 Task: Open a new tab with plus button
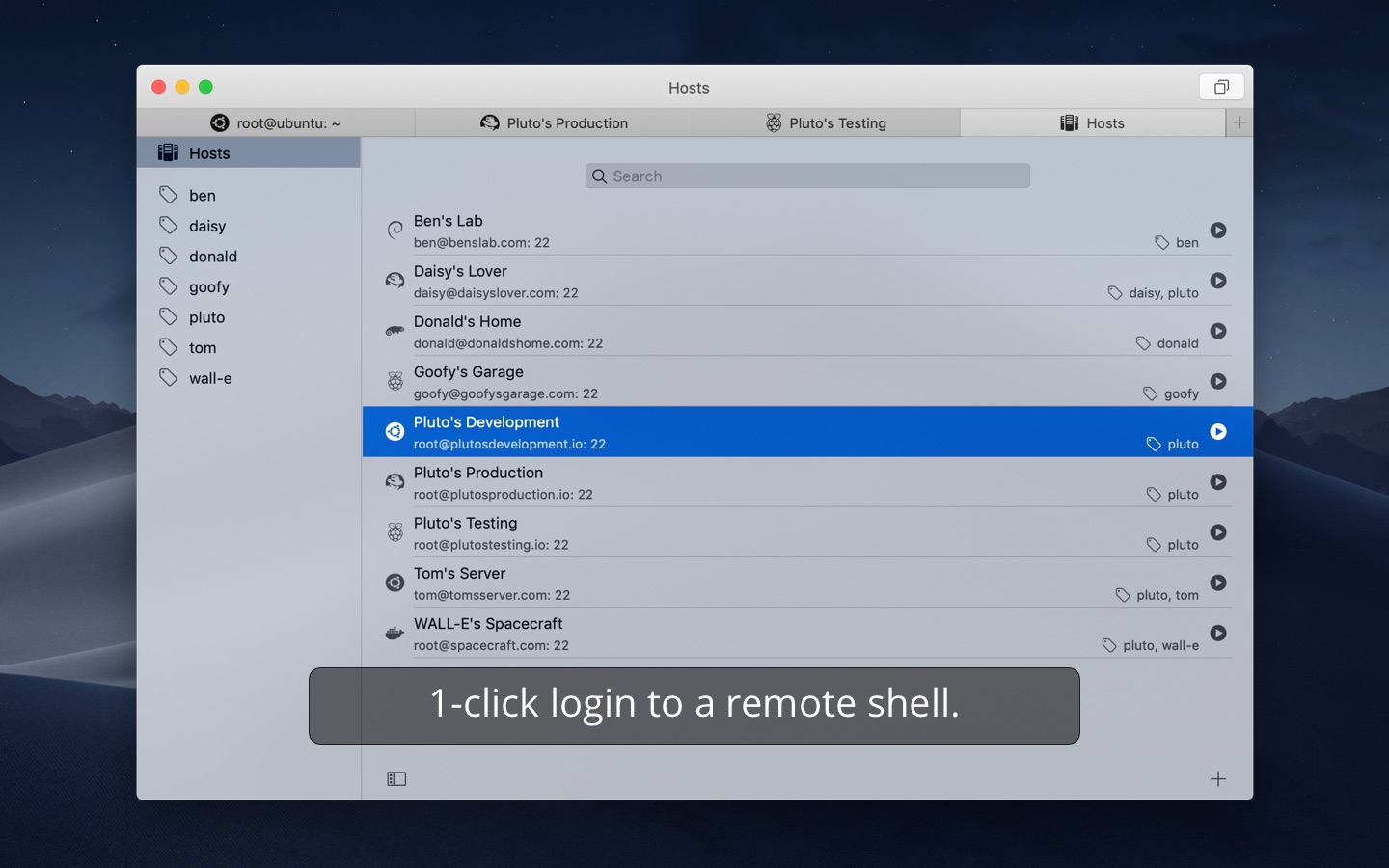point(1239,122)
